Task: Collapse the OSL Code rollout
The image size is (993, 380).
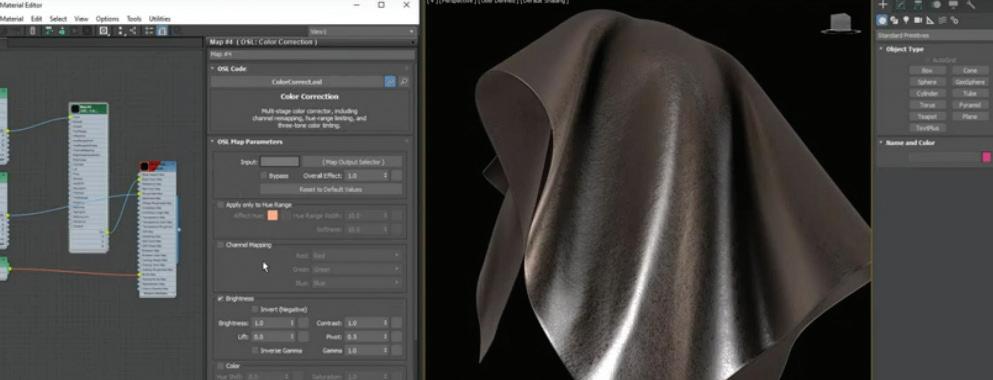Action: pos(213,68)
